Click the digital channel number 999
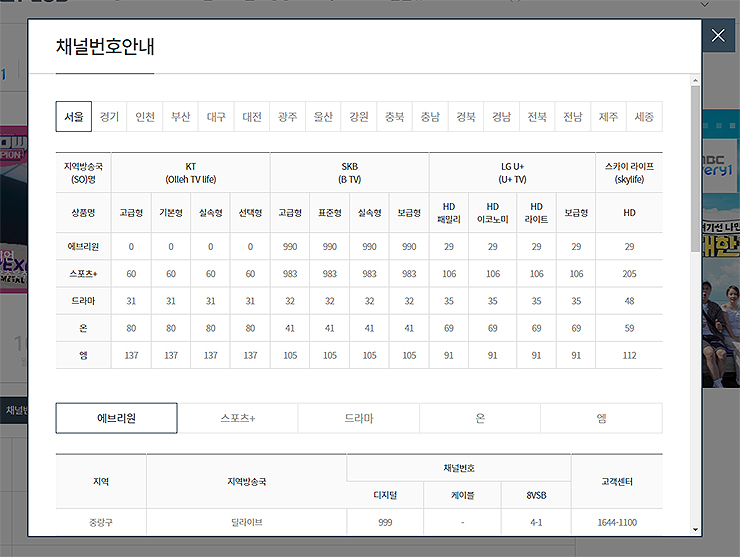740x557 pixels. point(385,522)
